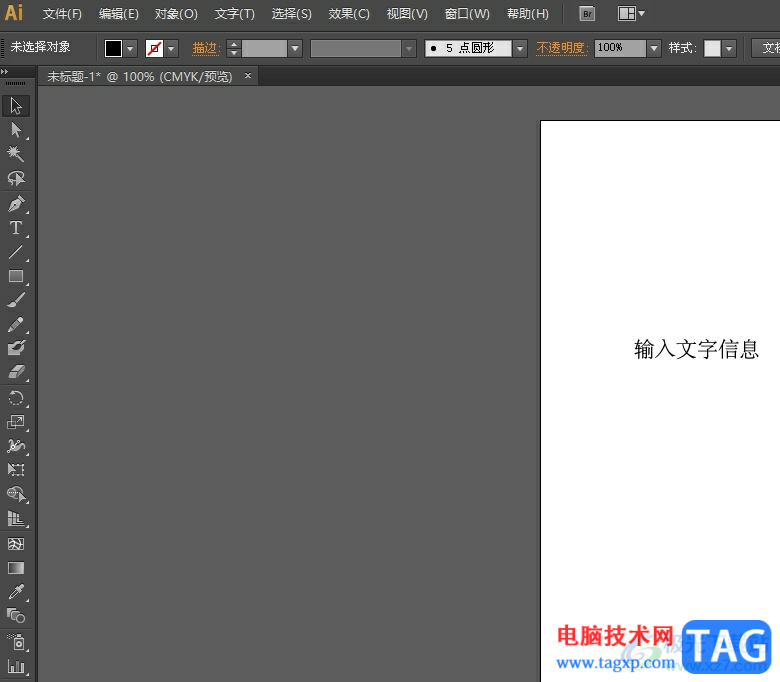Select the Paintbrush tool
This screenshot has width=780, height=682.
[x=16, y=300]
